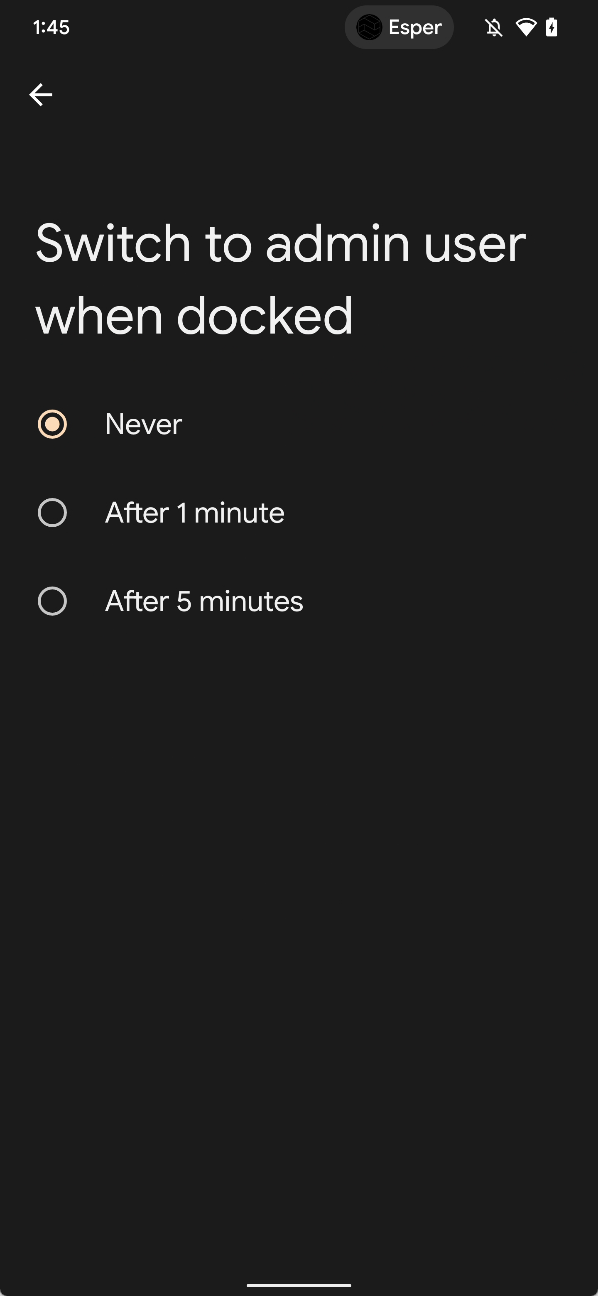Screen dimensions: 598x1296
Task: Tap the Never label text
Action: [x=143, y=424]
